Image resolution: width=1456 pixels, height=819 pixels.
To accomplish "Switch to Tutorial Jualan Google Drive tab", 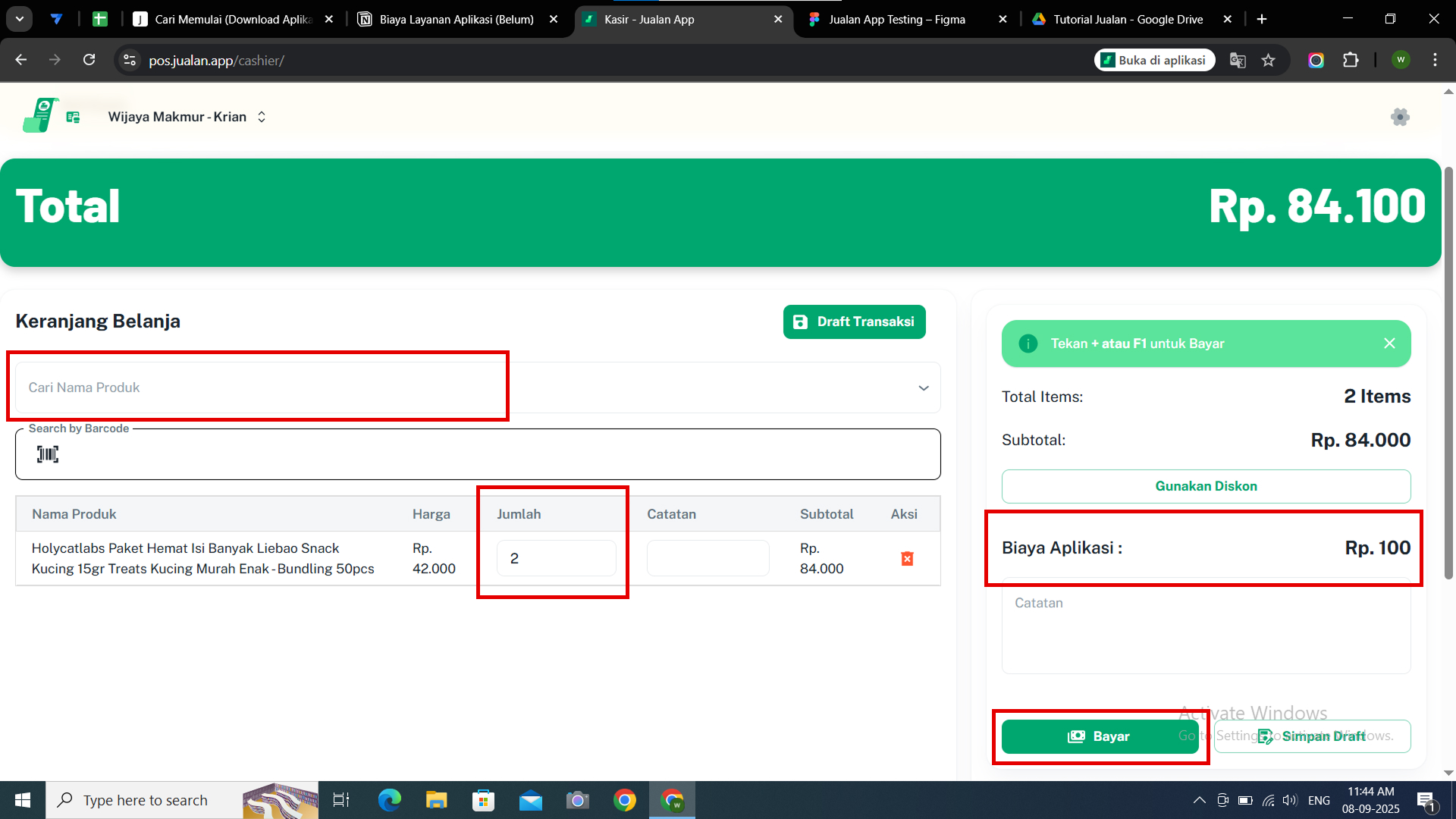I will point(1128,20).
